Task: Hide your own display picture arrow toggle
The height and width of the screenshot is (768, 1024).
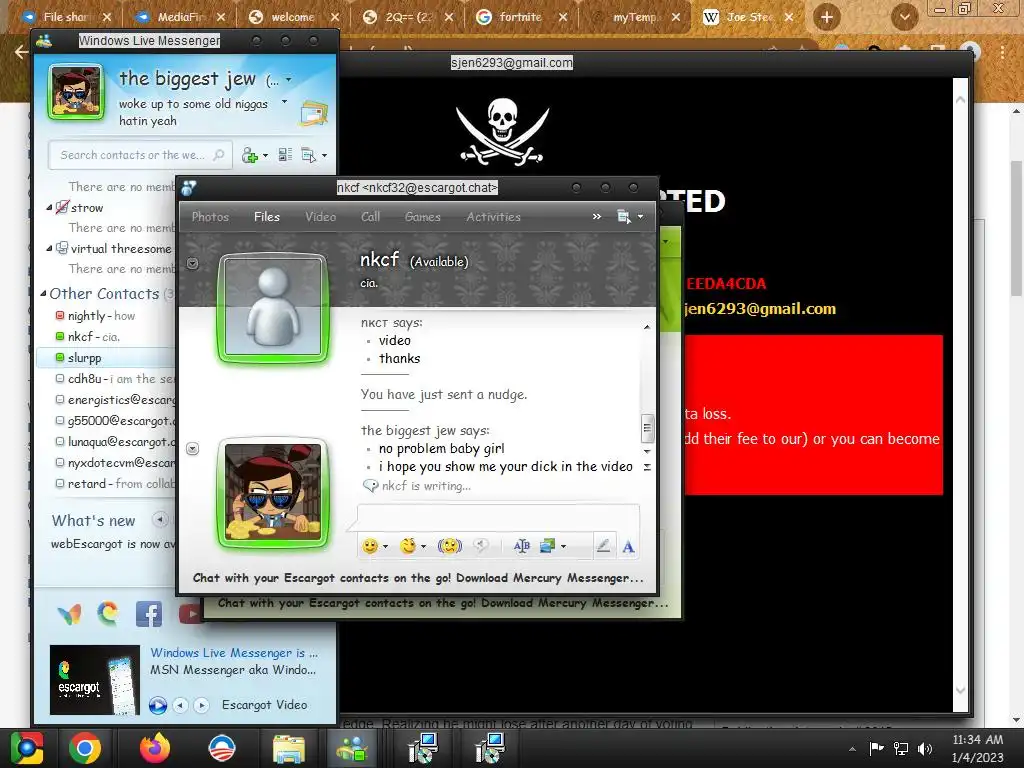Action: [192, 449]
